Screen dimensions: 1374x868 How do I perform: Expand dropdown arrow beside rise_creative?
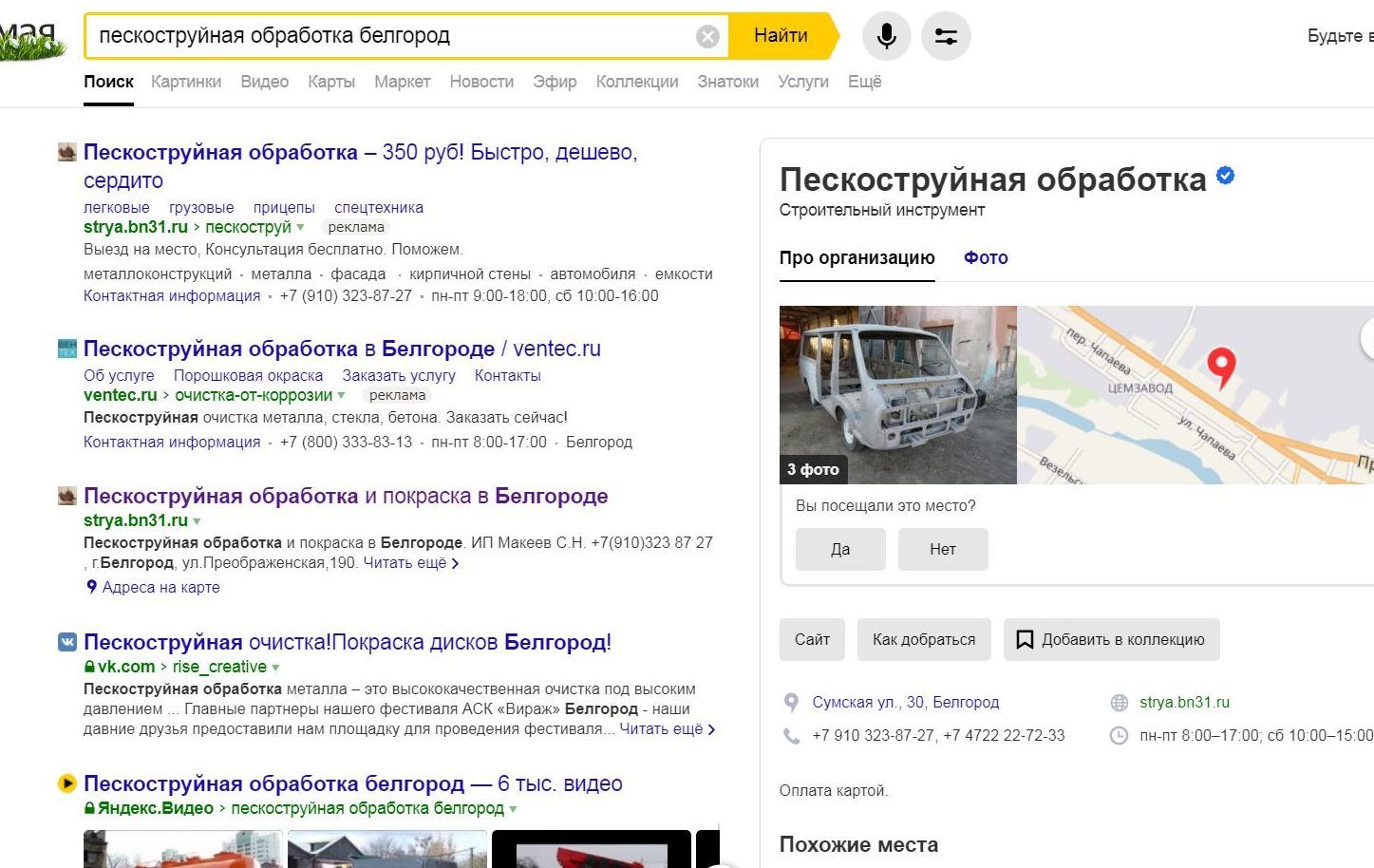[x=274, y=667]
